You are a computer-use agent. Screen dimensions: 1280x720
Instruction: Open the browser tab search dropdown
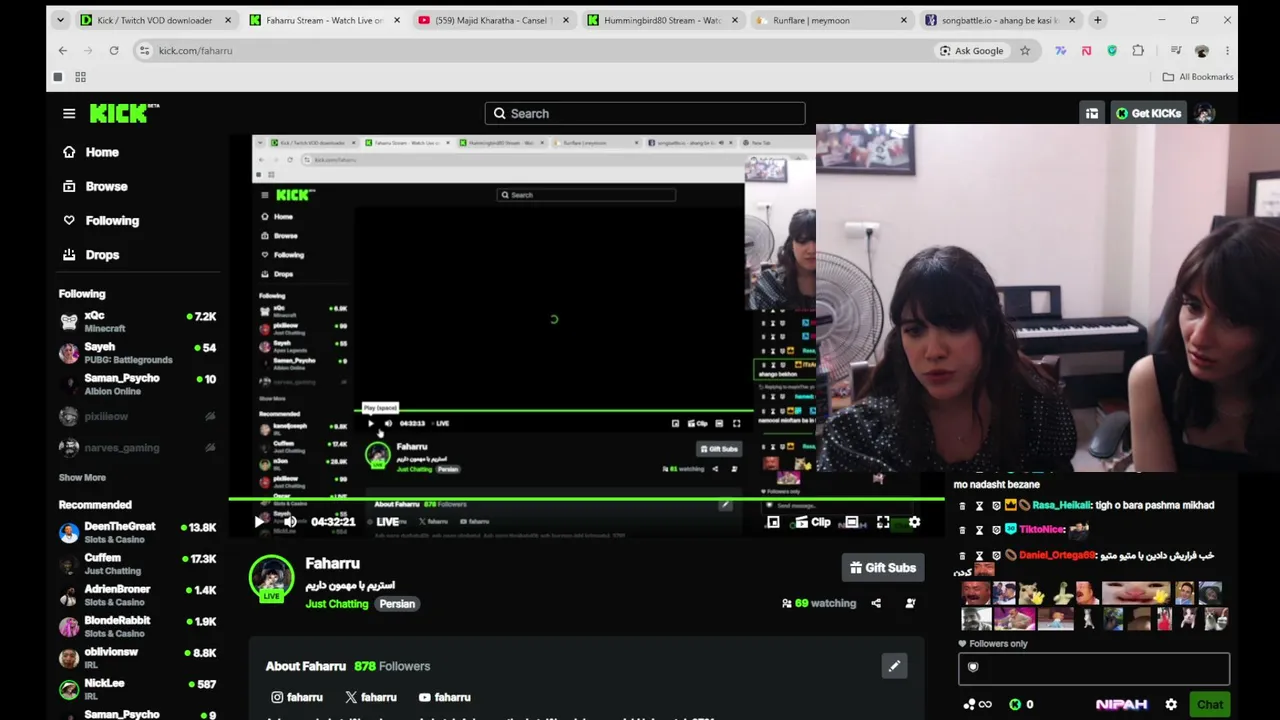[x=60, y=20]
